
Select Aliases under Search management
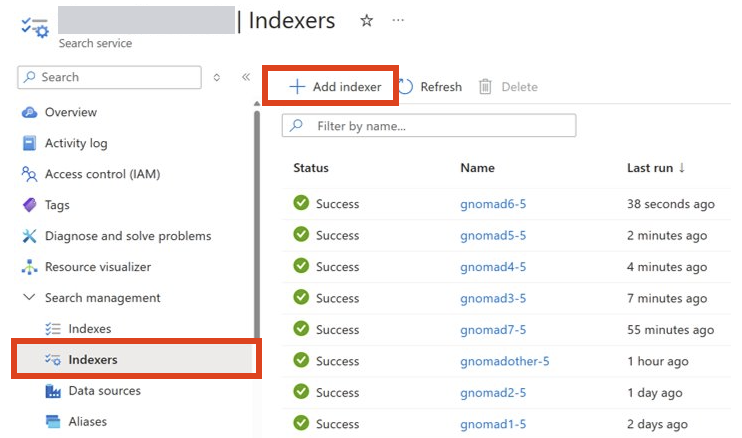tap(88, 421)
